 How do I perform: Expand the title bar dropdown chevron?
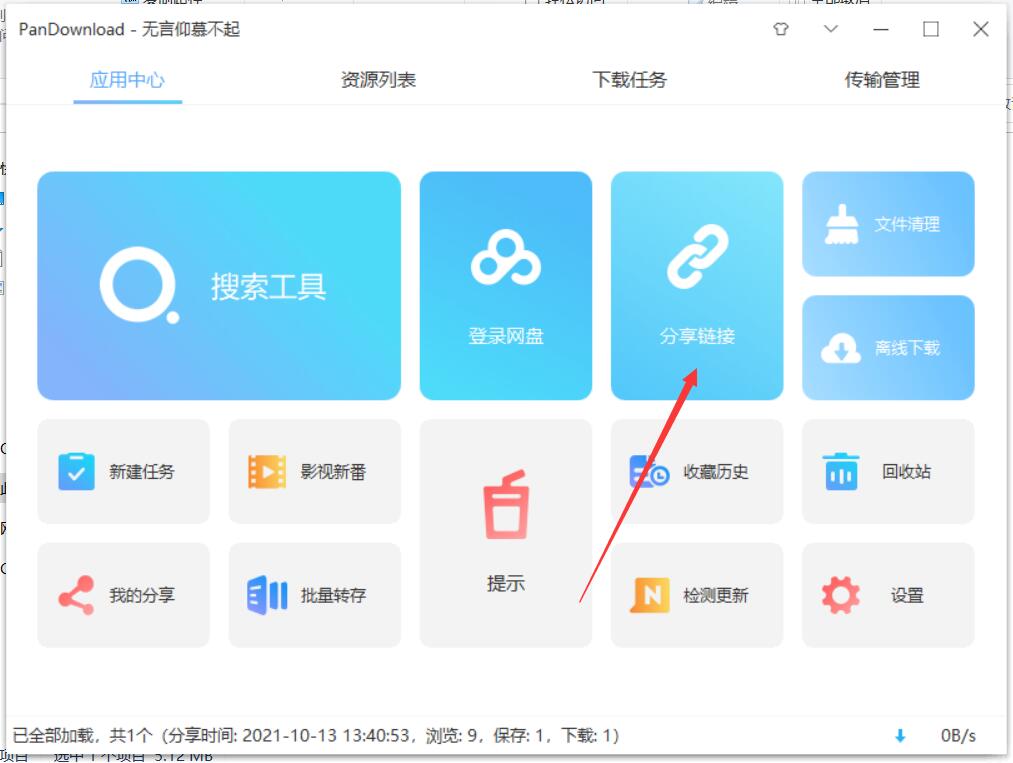coord(831,29)
